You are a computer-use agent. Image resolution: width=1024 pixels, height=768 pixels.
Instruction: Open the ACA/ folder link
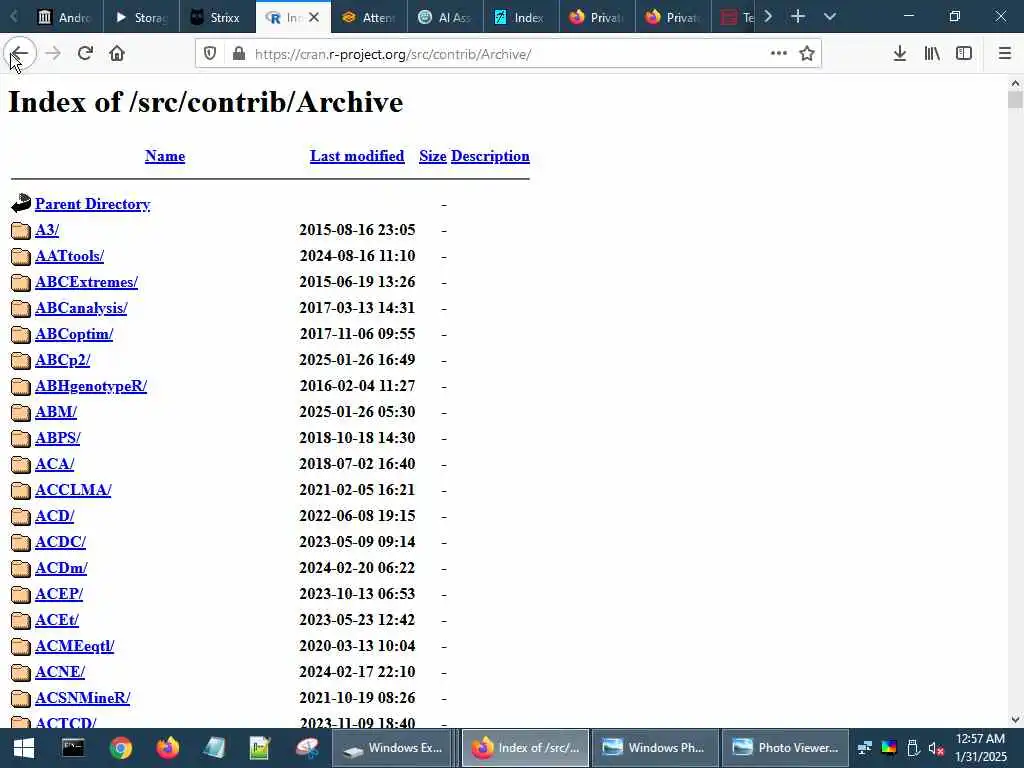[x=55, y=464]
